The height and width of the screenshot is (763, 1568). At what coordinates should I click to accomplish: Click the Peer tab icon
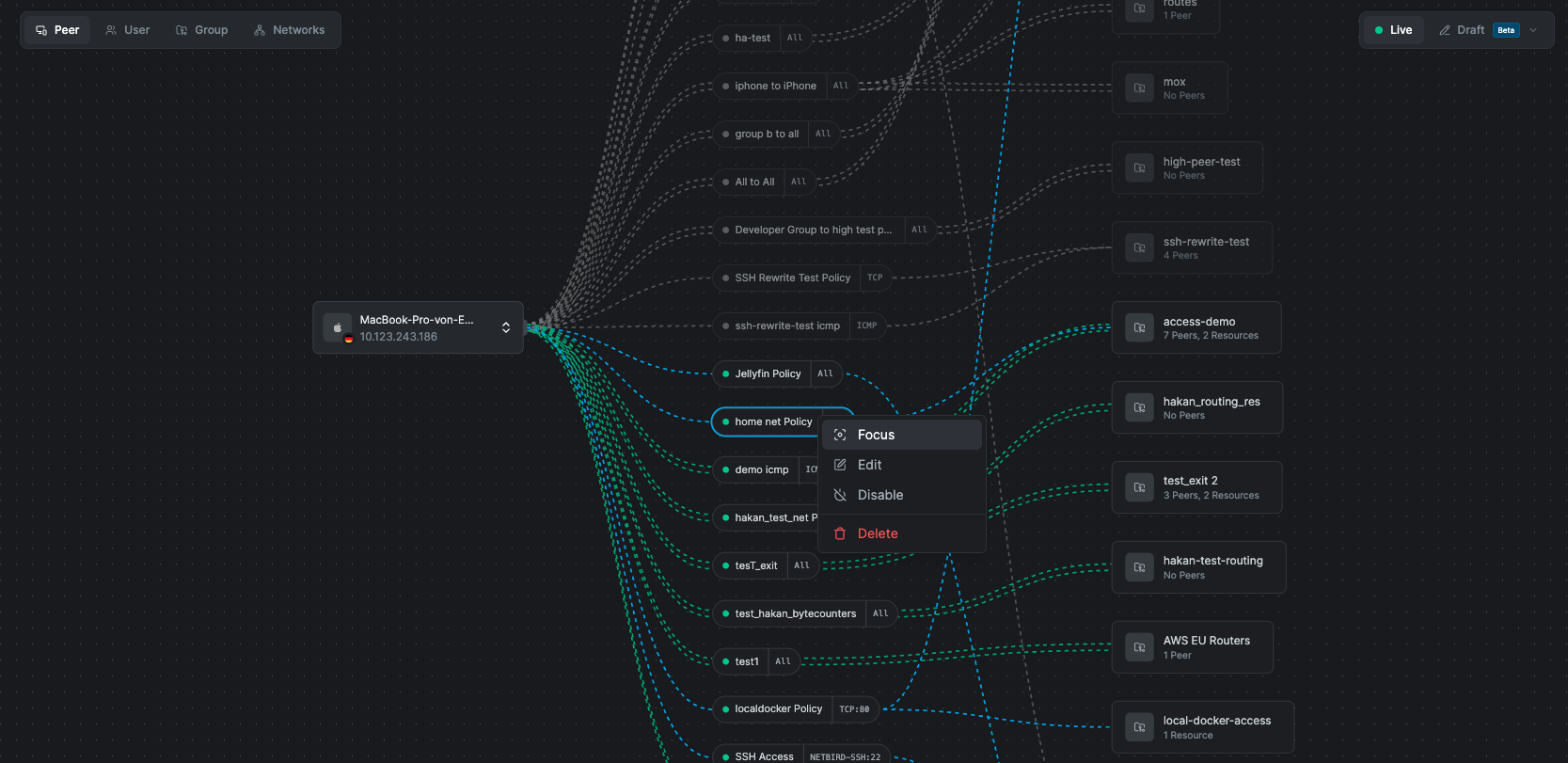pos(41,30)
